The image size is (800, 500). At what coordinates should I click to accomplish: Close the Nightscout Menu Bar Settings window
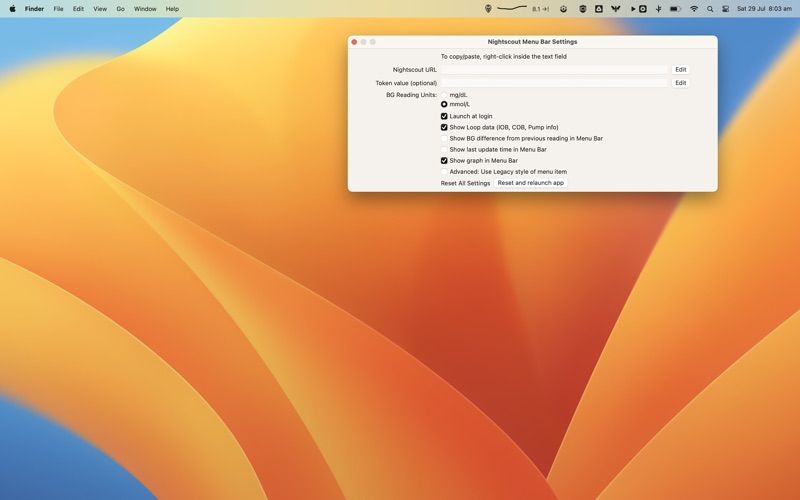click(x=354, y=42)
